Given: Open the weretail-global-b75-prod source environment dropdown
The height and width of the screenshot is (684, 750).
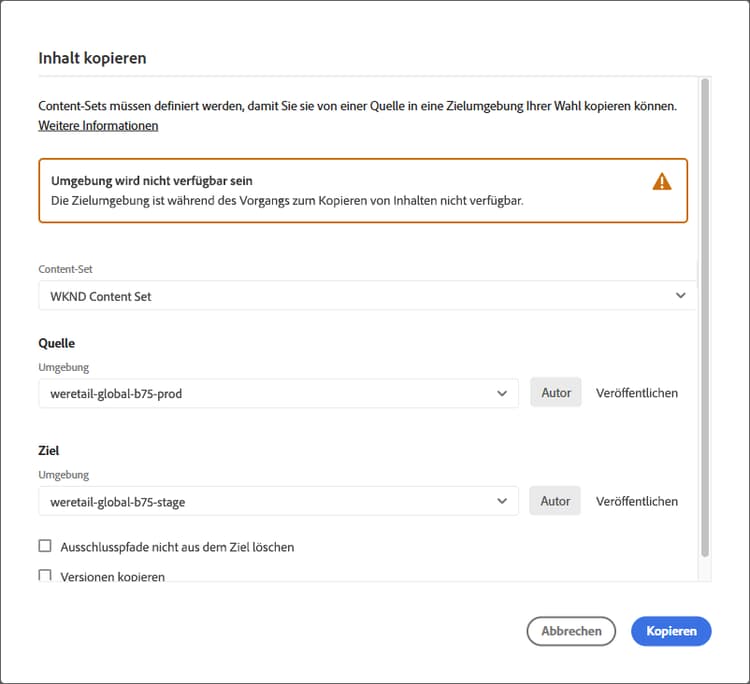Looking at the screenshot, I should 270,393.
